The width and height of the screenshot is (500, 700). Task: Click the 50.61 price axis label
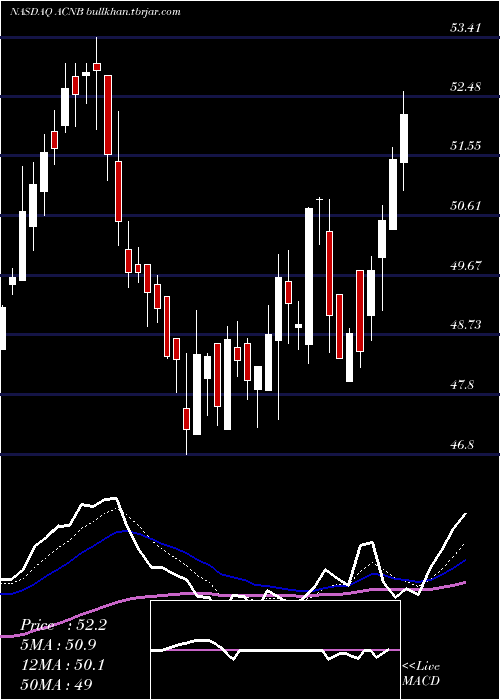pyautogui.click(x=466, y=206)
